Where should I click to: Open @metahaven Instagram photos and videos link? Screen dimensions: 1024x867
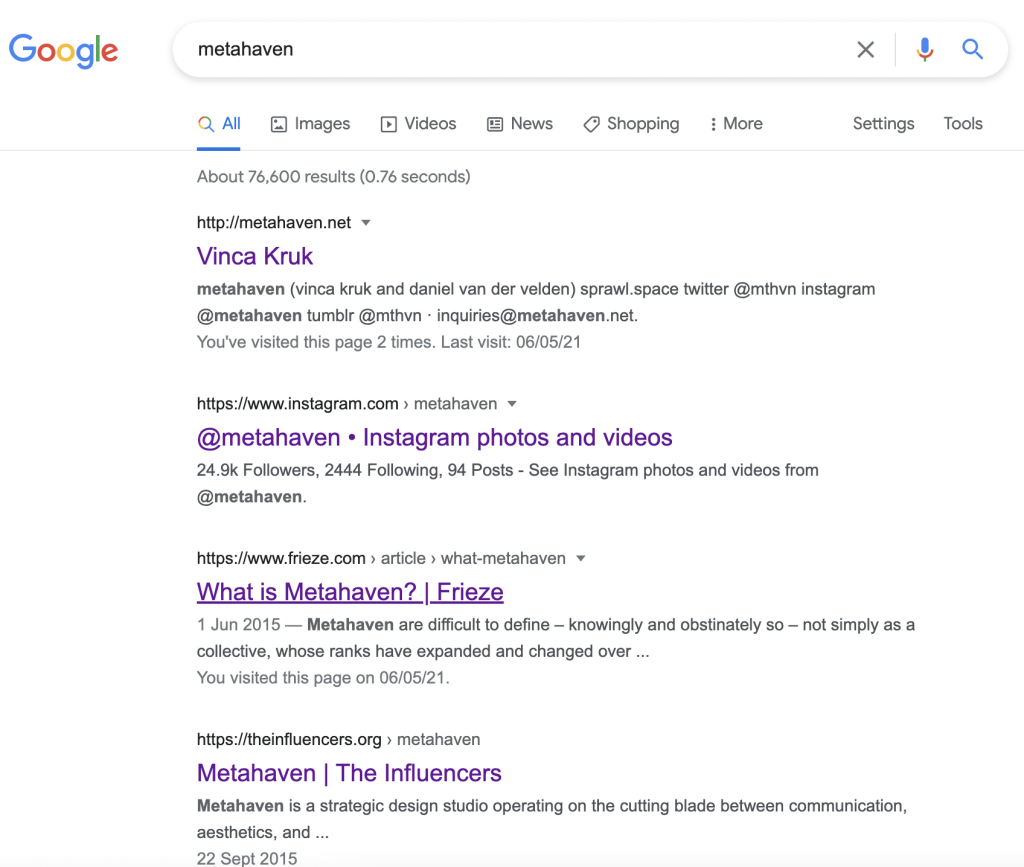tap(434, 437)
